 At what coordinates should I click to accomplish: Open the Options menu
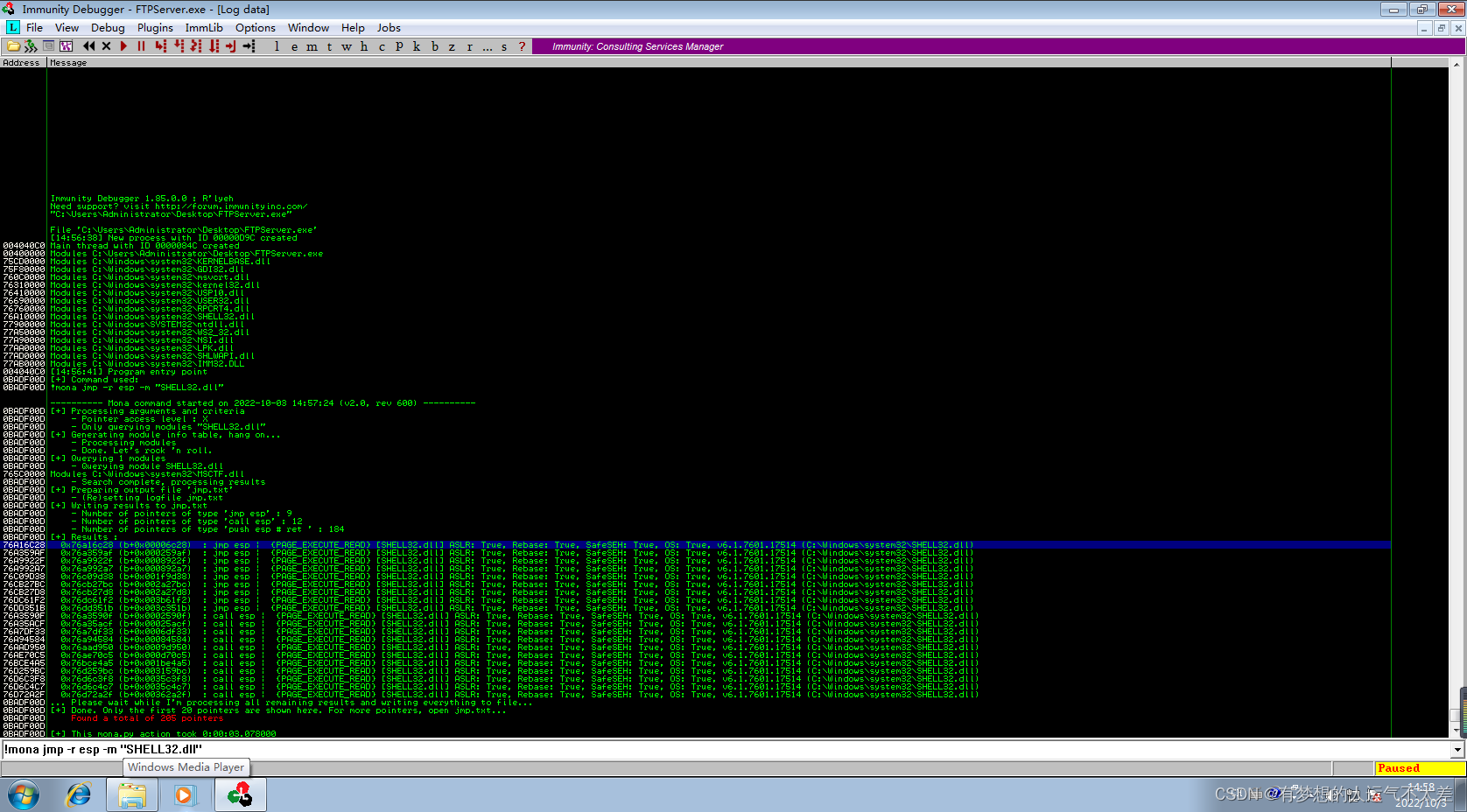click(x=255, y=28)
